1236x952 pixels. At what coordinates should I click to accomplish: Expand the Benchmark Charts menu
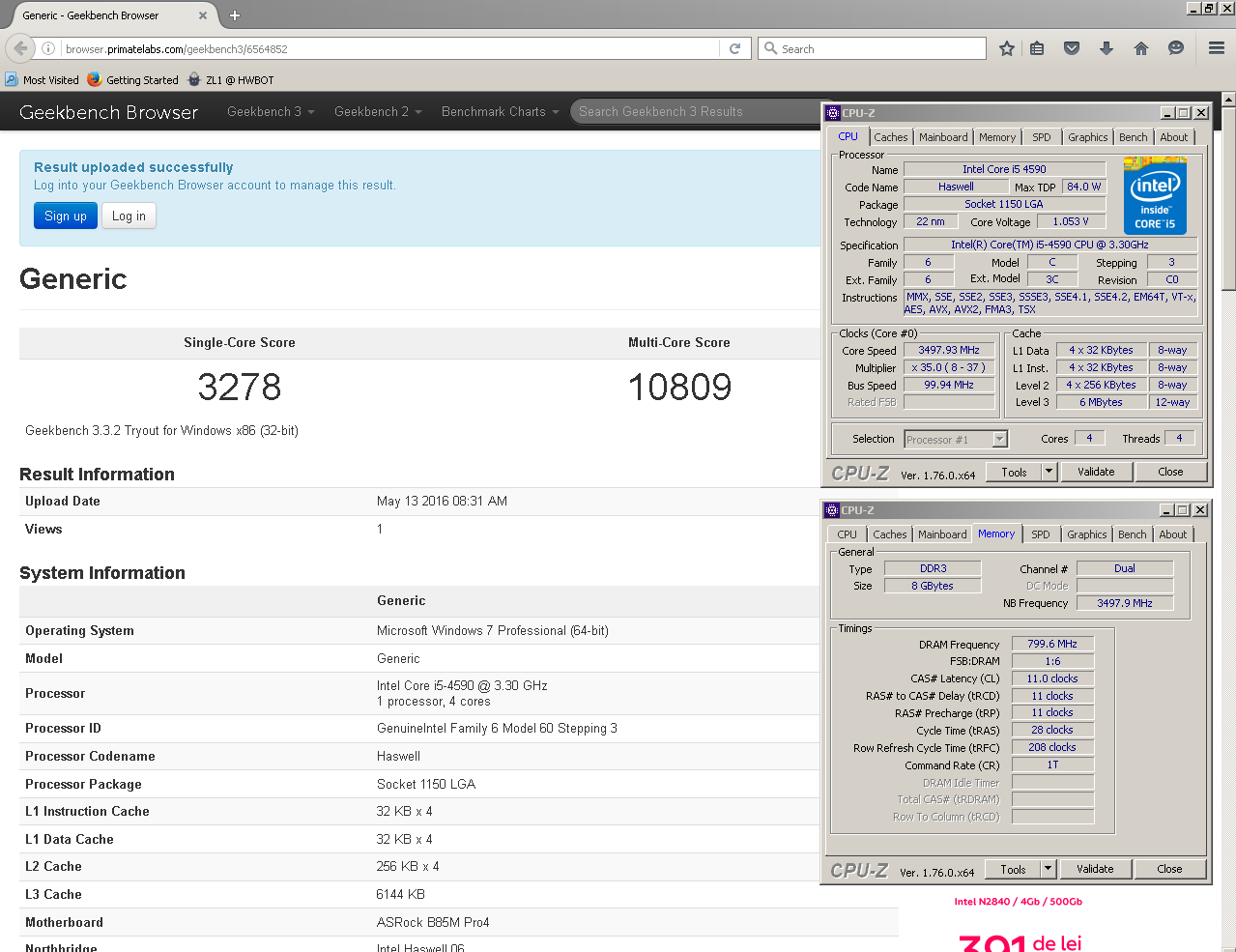501,112
